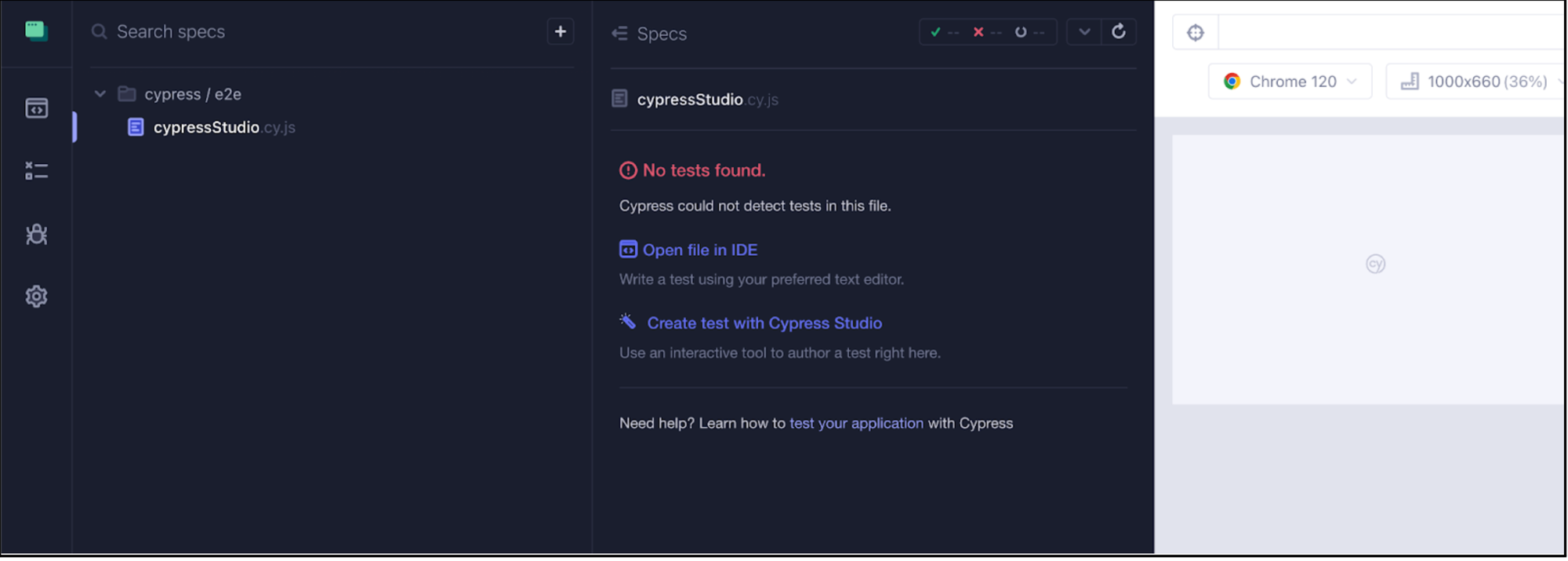Open the test your application help link
The height and width of the screenshot is (561, 1568).
[x=855, y=424]
